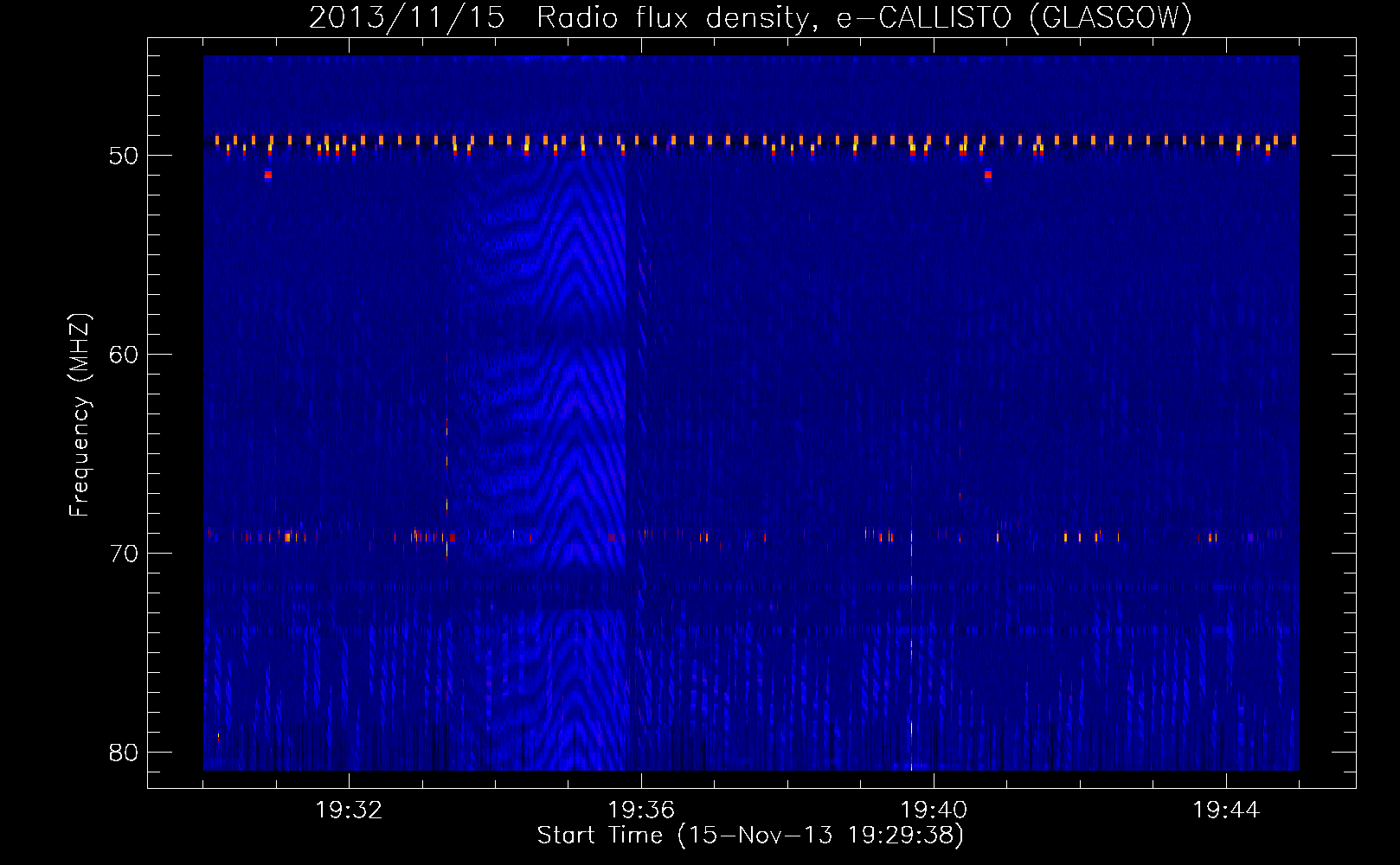Screen dimensions: 1400x865
Task: Click the 19:44 time tick label
Action: [1226, 811]
